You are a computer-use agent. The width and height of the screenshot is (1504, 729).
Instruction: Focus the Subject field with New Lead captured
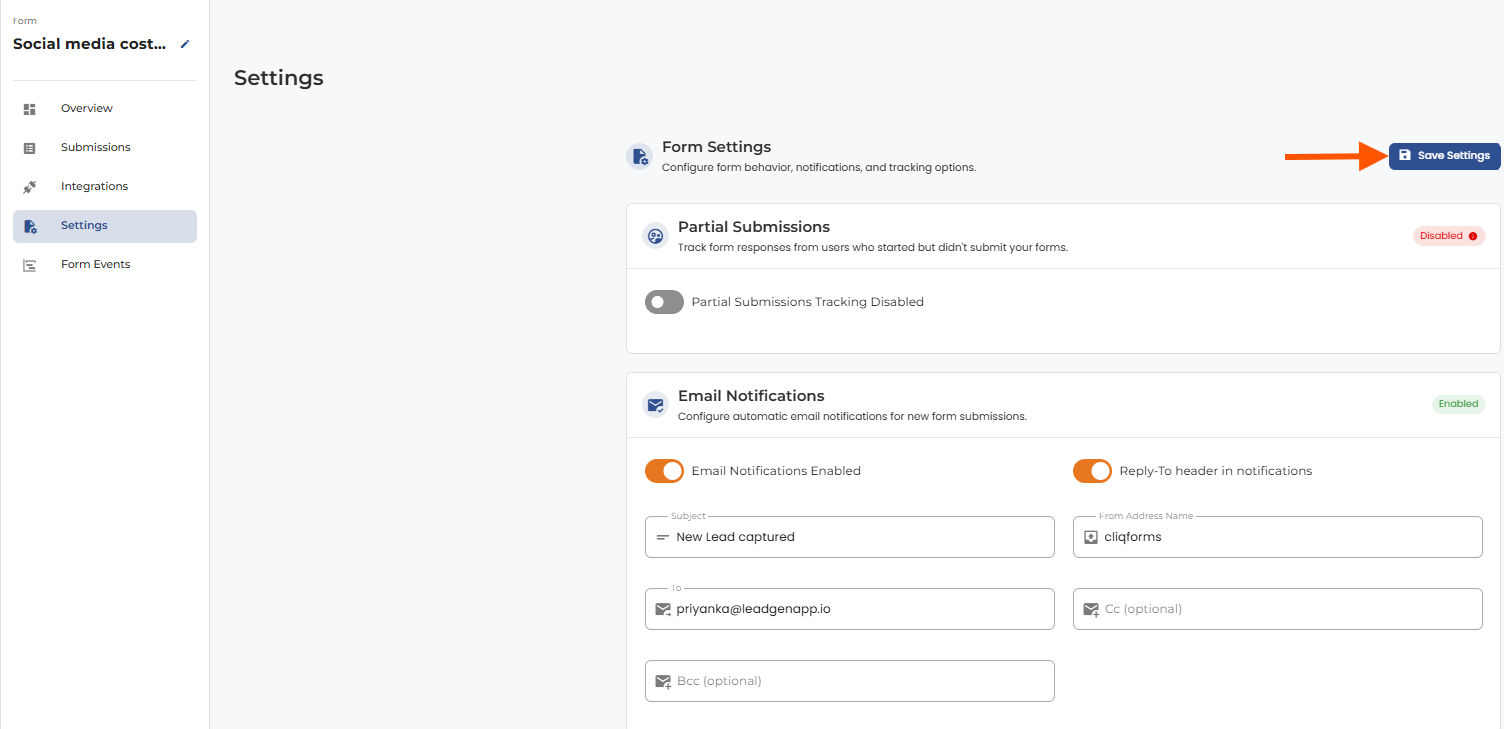(850, 537)
